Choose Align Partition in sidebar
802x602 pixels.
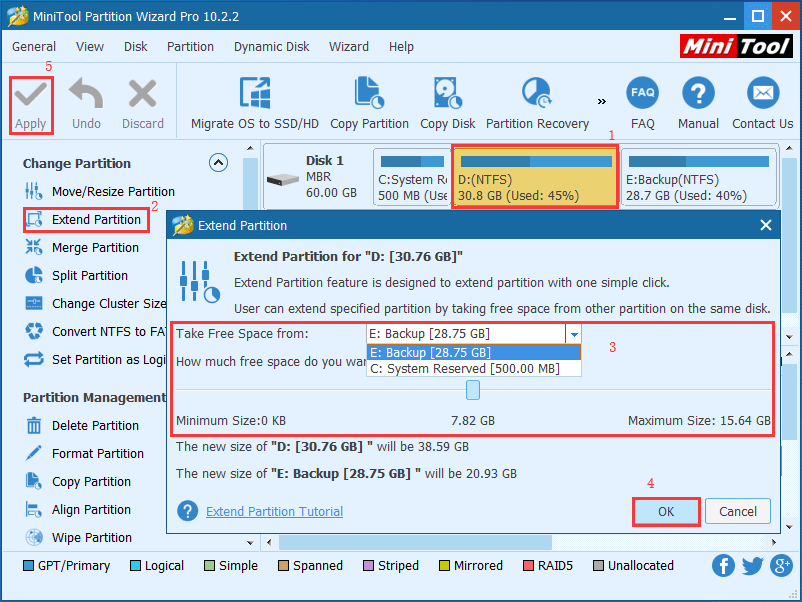point(78,510)
